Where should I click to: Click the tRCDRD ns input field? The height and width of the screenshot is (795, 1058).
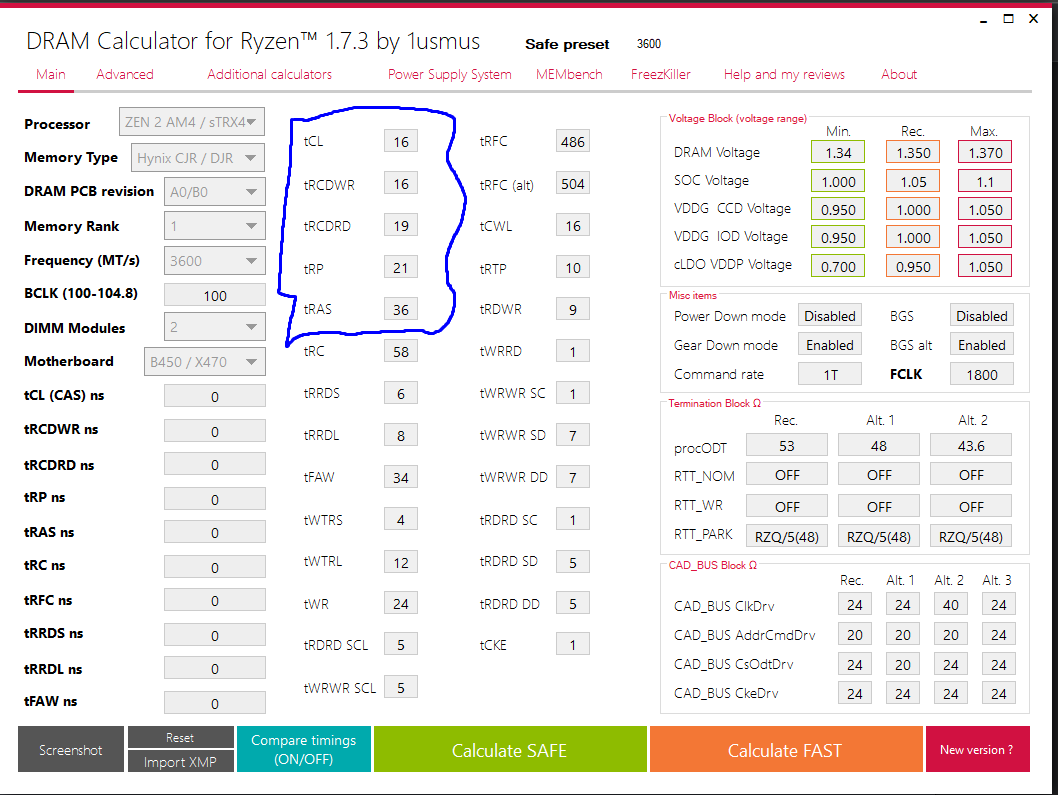click(215, 465)
